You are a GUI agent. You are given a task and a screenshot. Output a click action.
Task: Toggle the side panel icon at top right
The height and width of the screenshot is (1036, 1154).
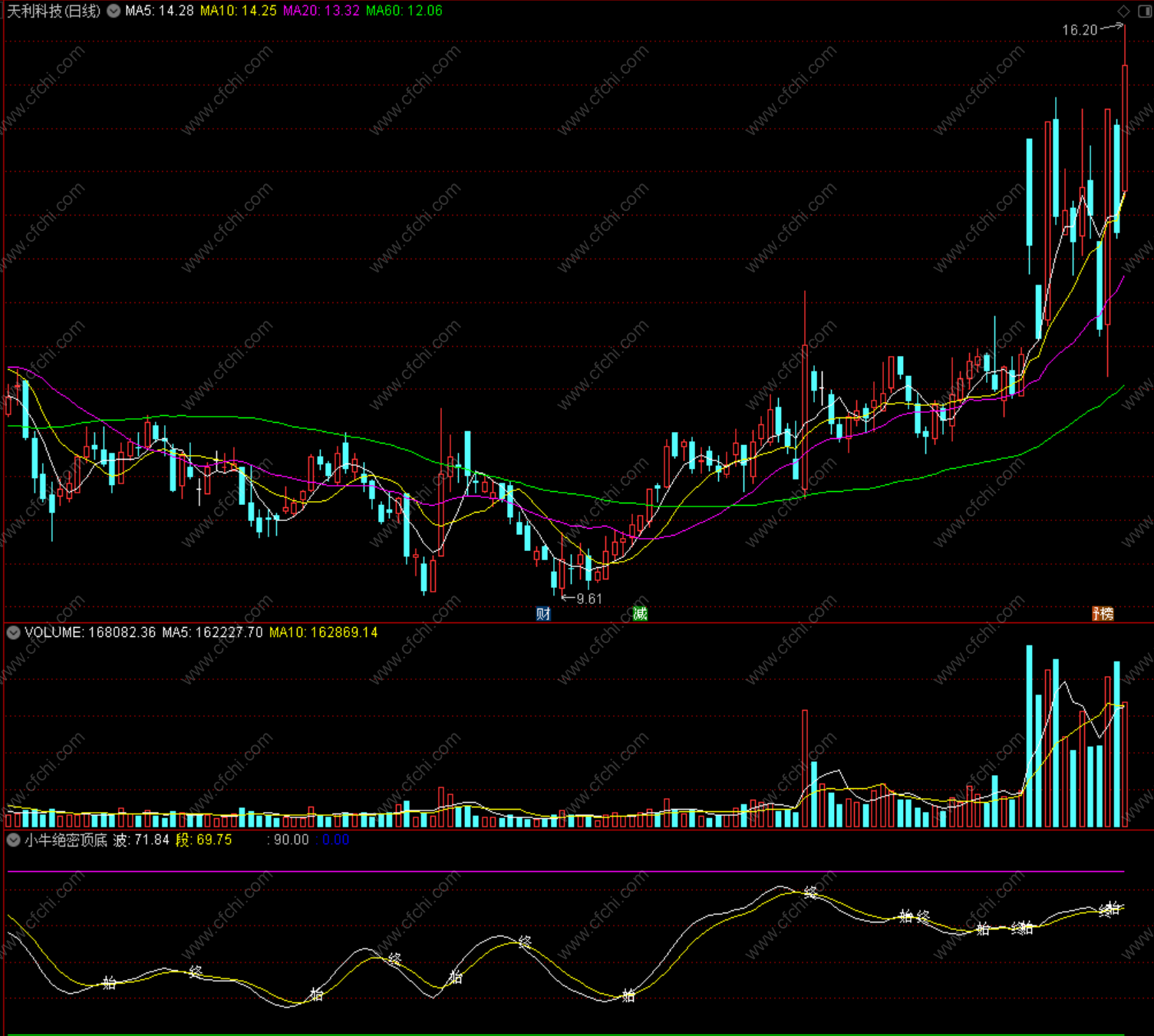[x=1143, y=11]
